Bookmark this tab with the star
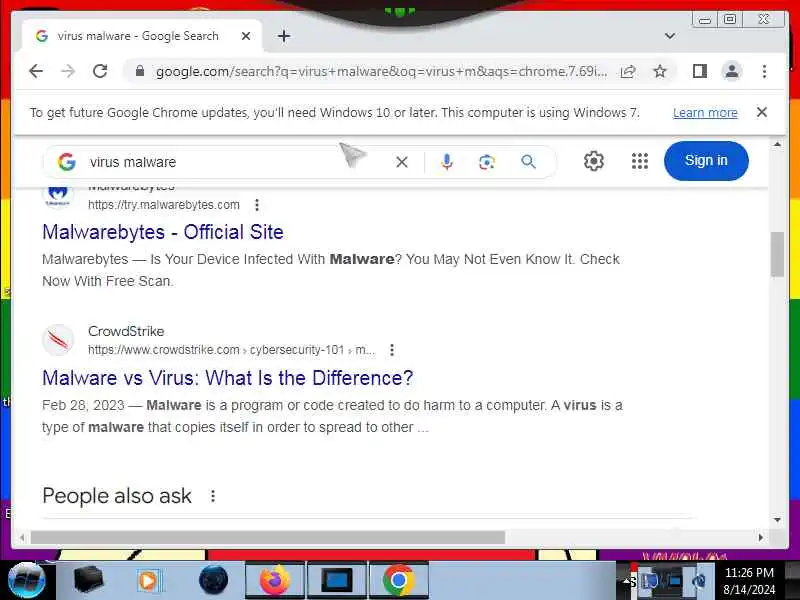800x600 pixels. 660,71
